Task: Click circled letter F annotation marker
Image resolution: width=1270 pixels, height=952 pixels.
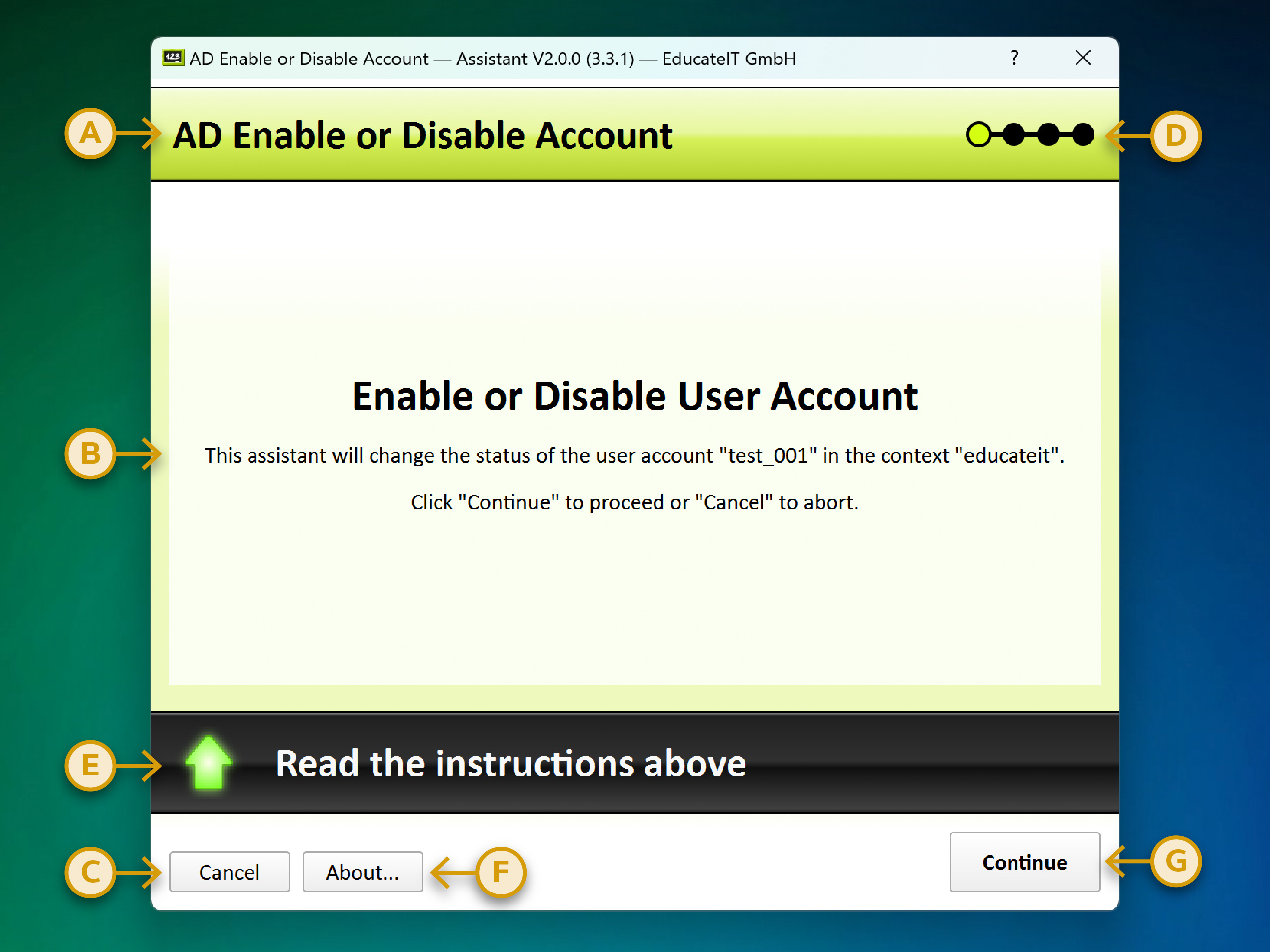Action: click(x=501, y=872)
